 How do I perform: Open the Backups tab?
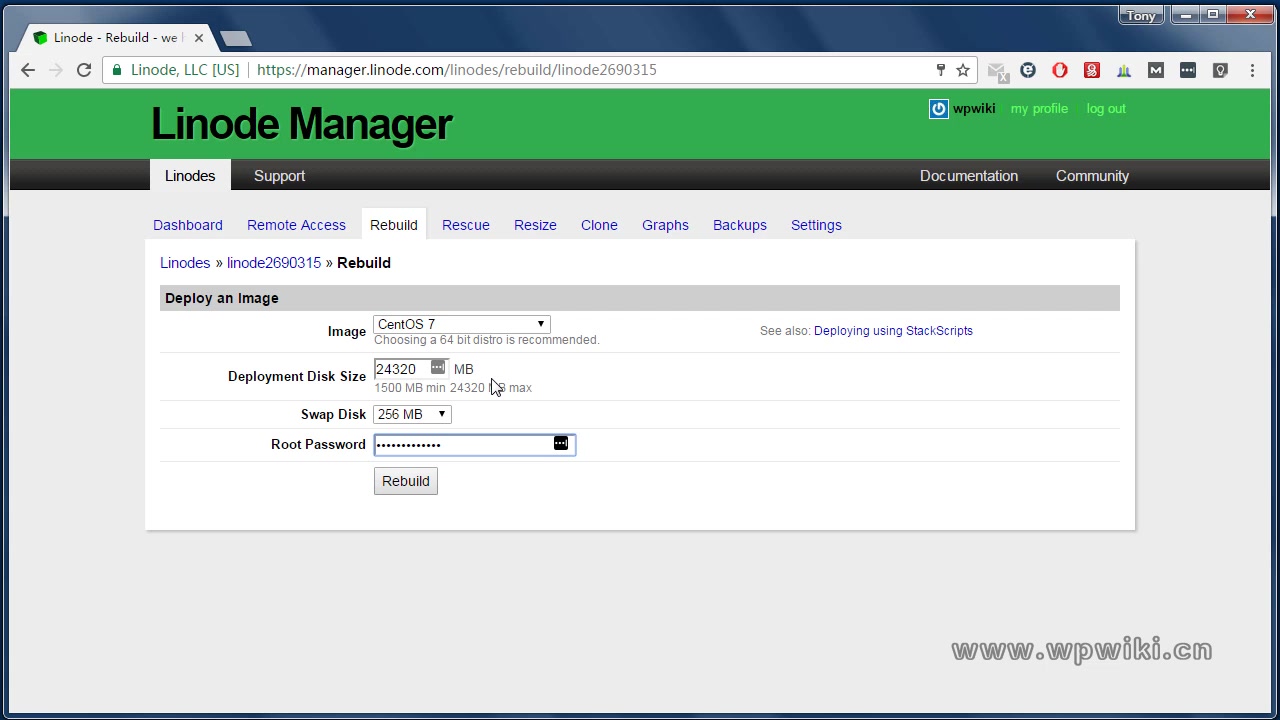pyautogui.click(x=740, y=225)
